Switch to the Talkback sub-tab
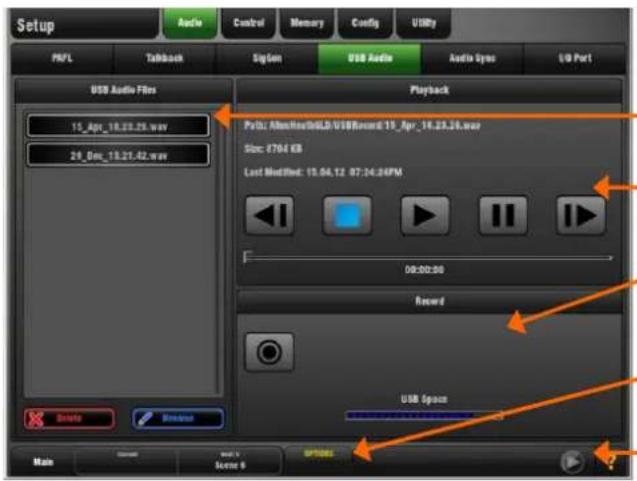 click(165, 58)
